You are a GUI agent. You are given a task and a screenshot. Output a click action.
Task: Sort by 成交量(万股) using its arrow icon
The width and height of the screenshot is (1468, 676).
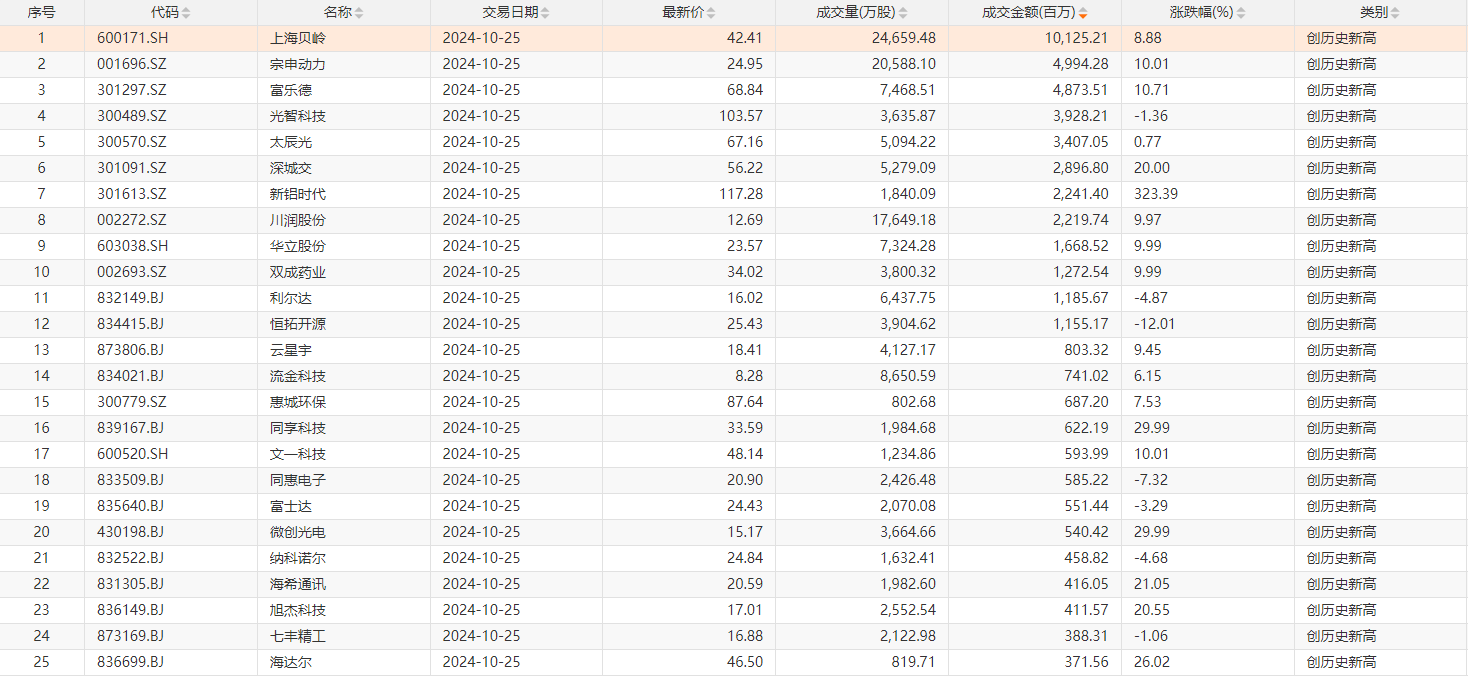pos(903,13)
